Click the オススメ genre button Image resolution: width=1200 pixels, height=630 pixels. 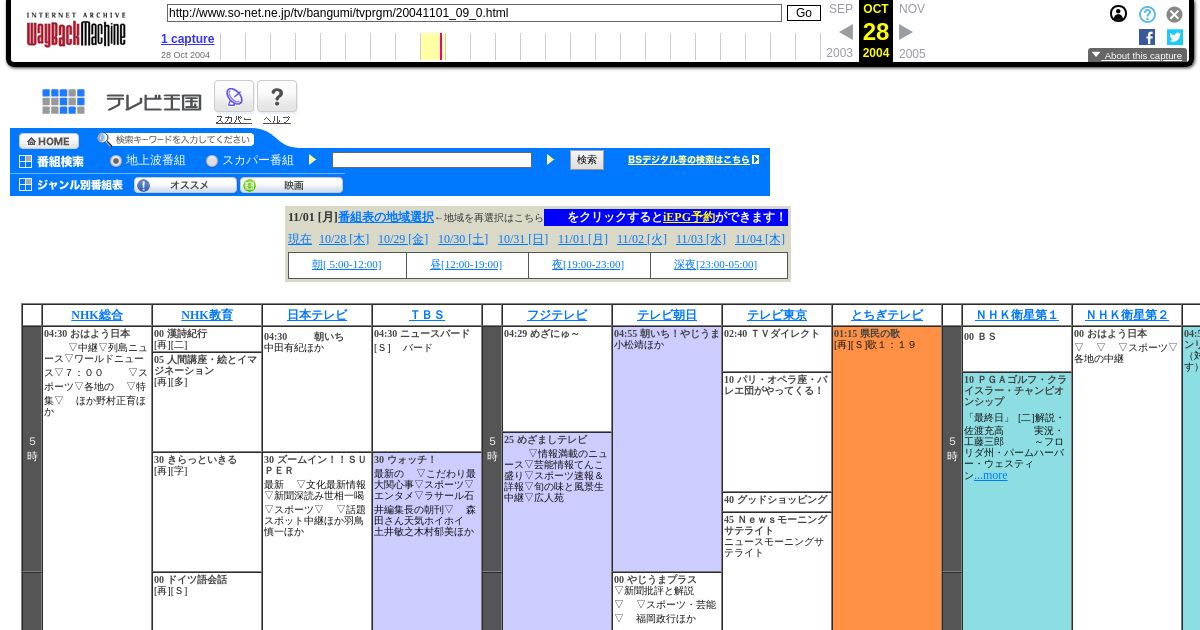[186, 185]
